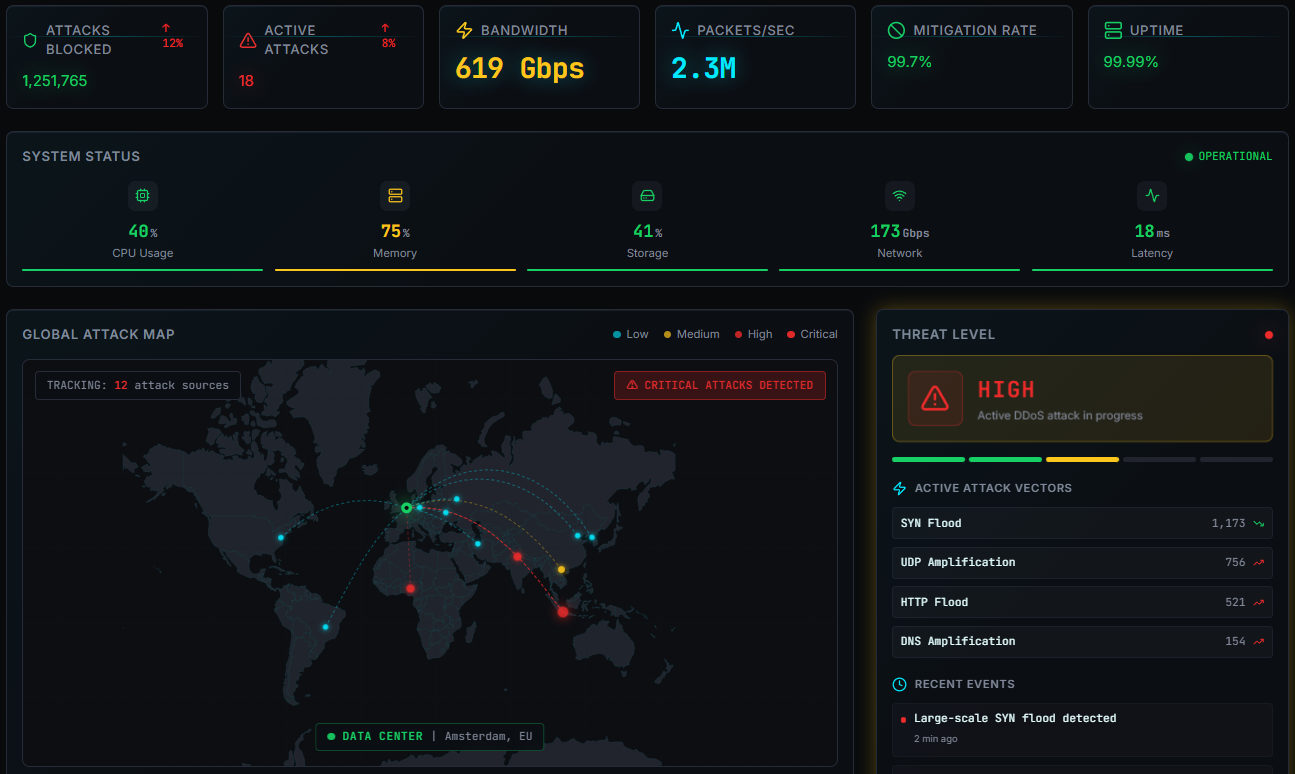The image size is (1295, 774).
Task: Click the CPU Usage chip icon
Action: coord(142,195)
